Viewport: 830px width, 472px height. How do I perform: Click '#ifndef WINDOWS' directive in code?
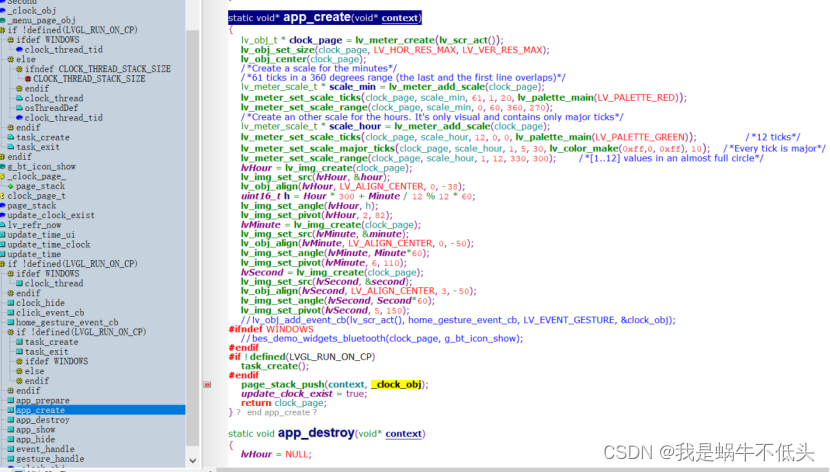[x=271, y=329]
